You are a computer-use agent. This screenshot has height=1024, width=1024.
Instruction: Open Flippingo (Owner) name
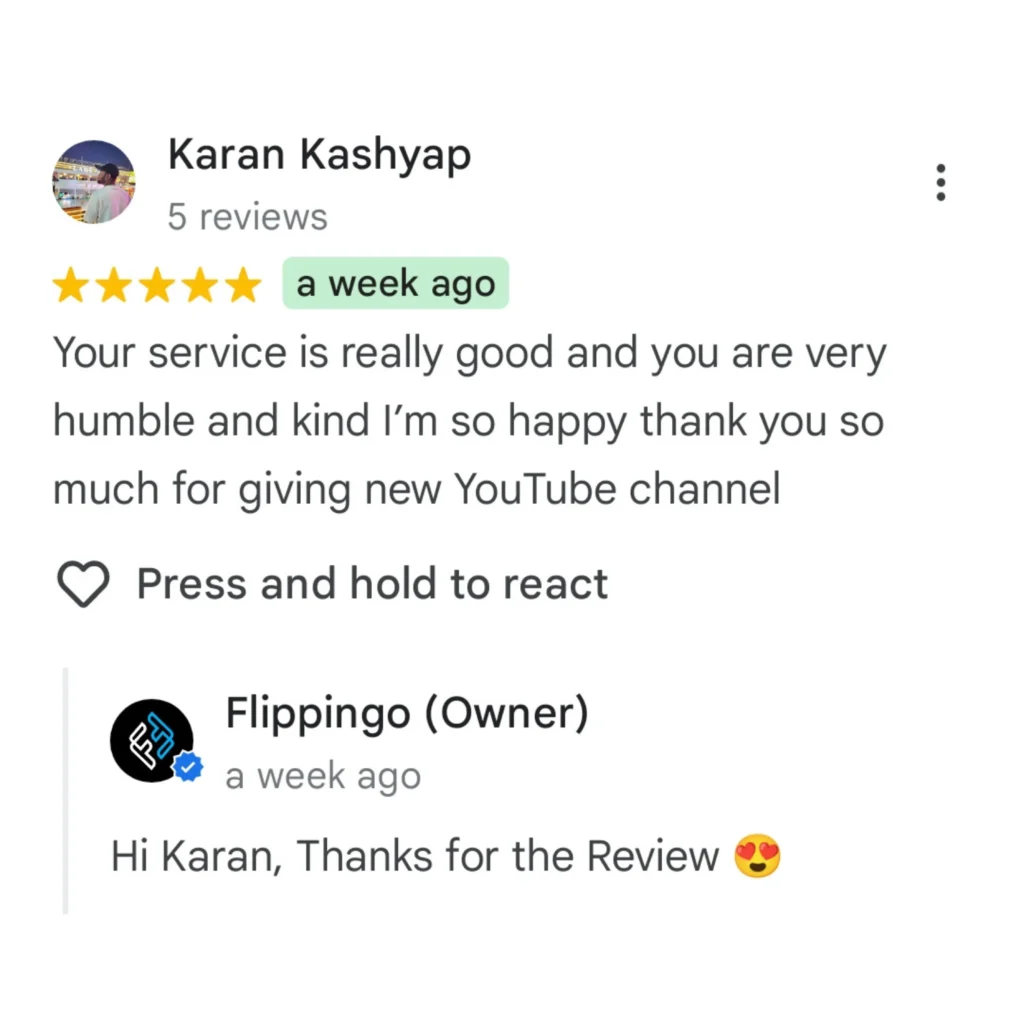tap(406, 713)
